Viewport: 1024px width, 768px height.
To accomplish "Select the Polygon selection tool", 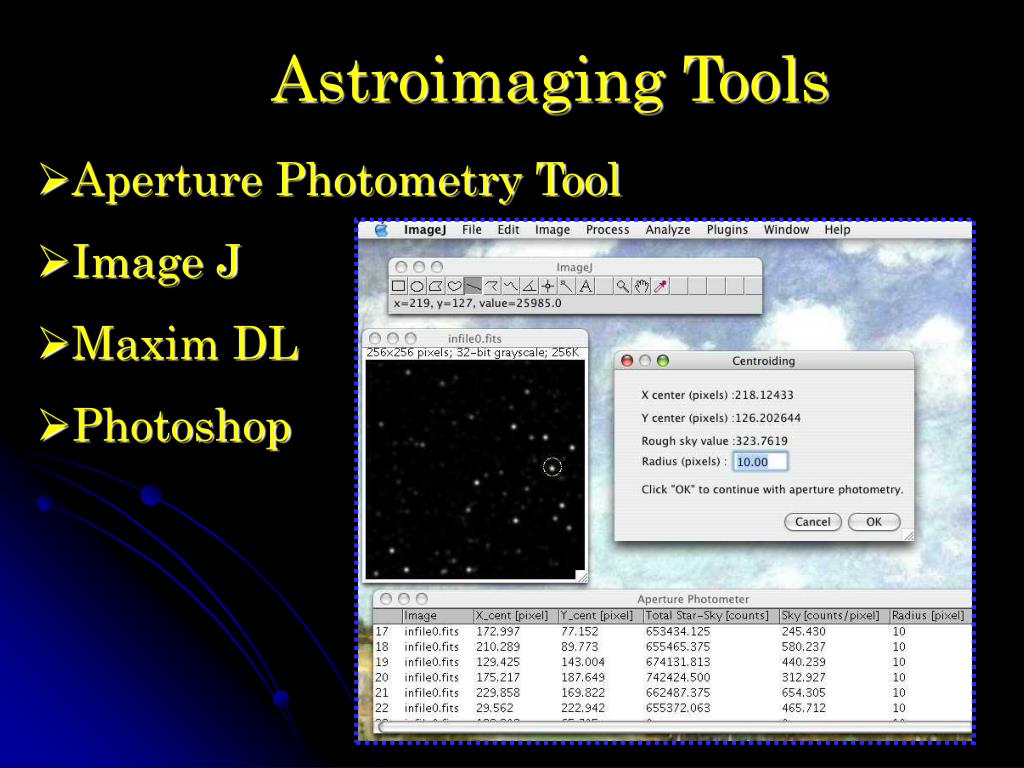I will pyautogui.click(x=436, y=286).
